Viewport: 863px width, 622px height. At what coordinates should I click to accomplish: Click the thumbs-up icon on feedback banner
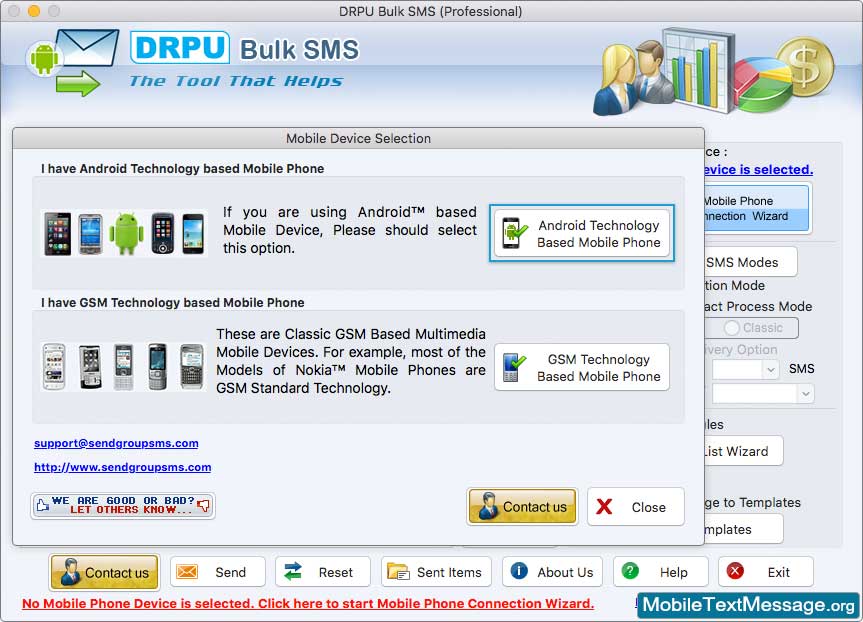tap(43, 505)
